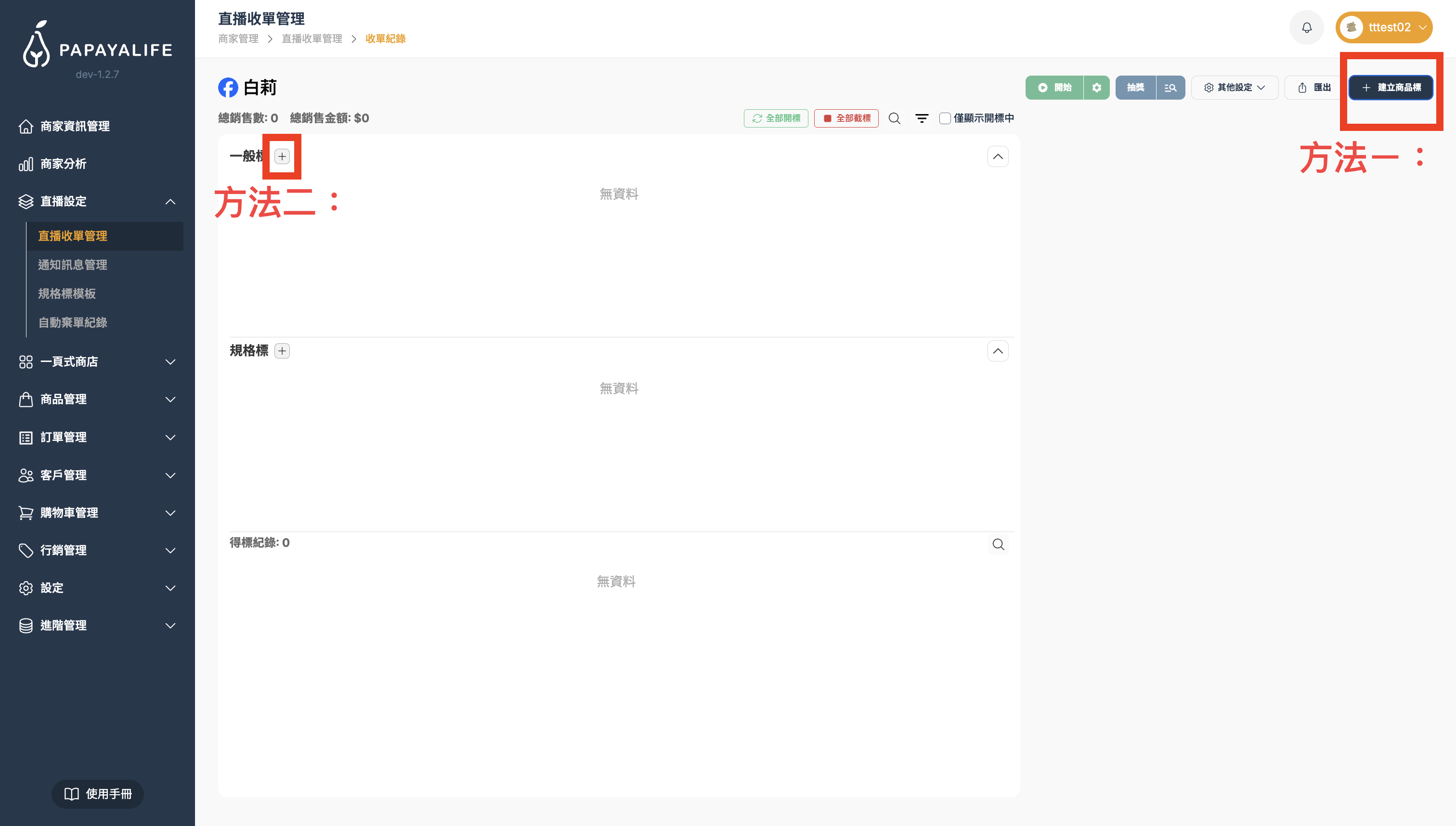
Task: Collapse the 一般標 section
Action: click(x=998, y=156)
